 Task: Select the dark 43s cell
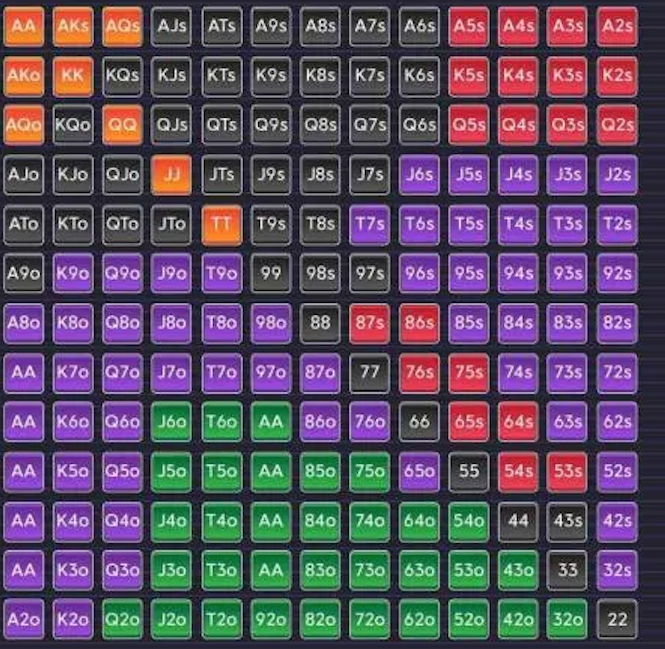click(x=568, y=520)
